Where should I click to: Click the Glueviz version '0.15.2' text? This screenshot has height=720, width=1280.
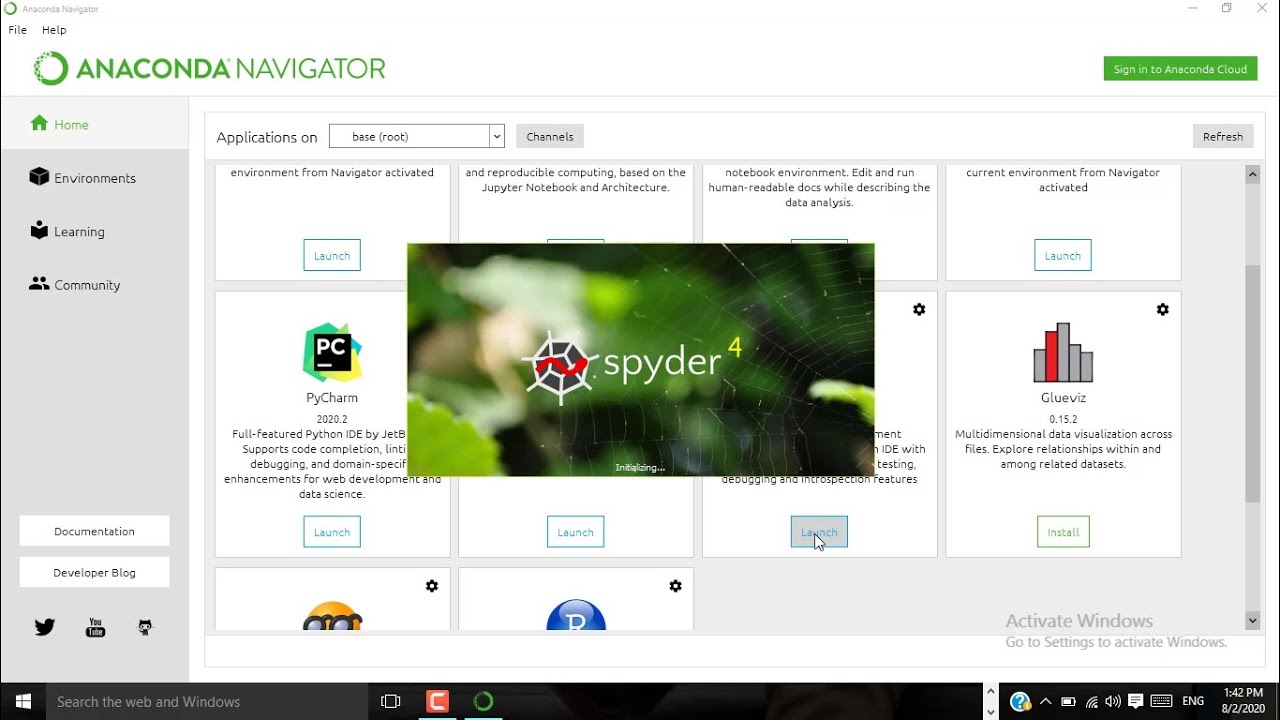(x=1063, y=419)
